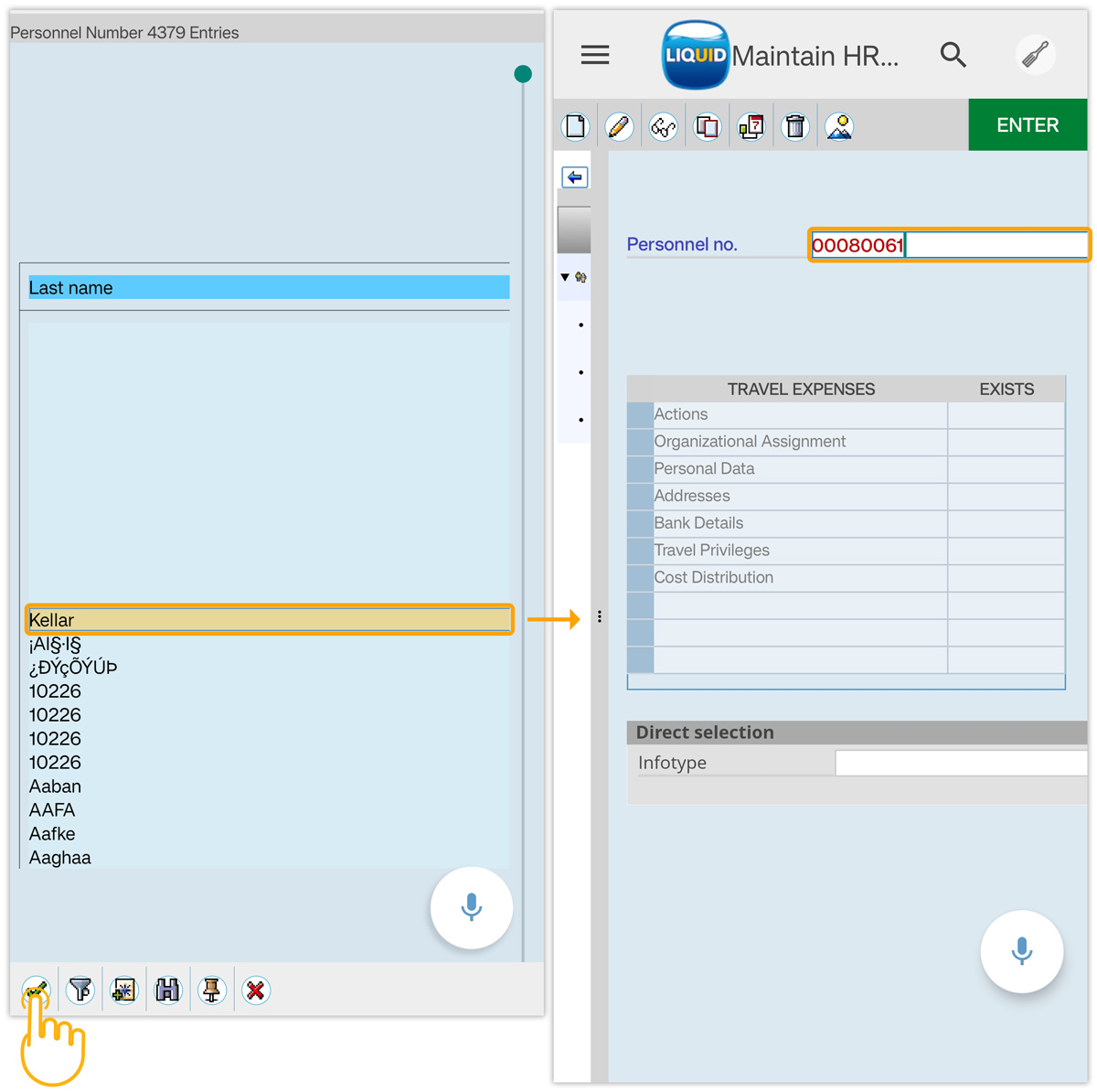The height and width of the screenshot is (1092, 1097).
Task: Click the three-dot panel splitter handle
Action: click(x=600, y=616)
